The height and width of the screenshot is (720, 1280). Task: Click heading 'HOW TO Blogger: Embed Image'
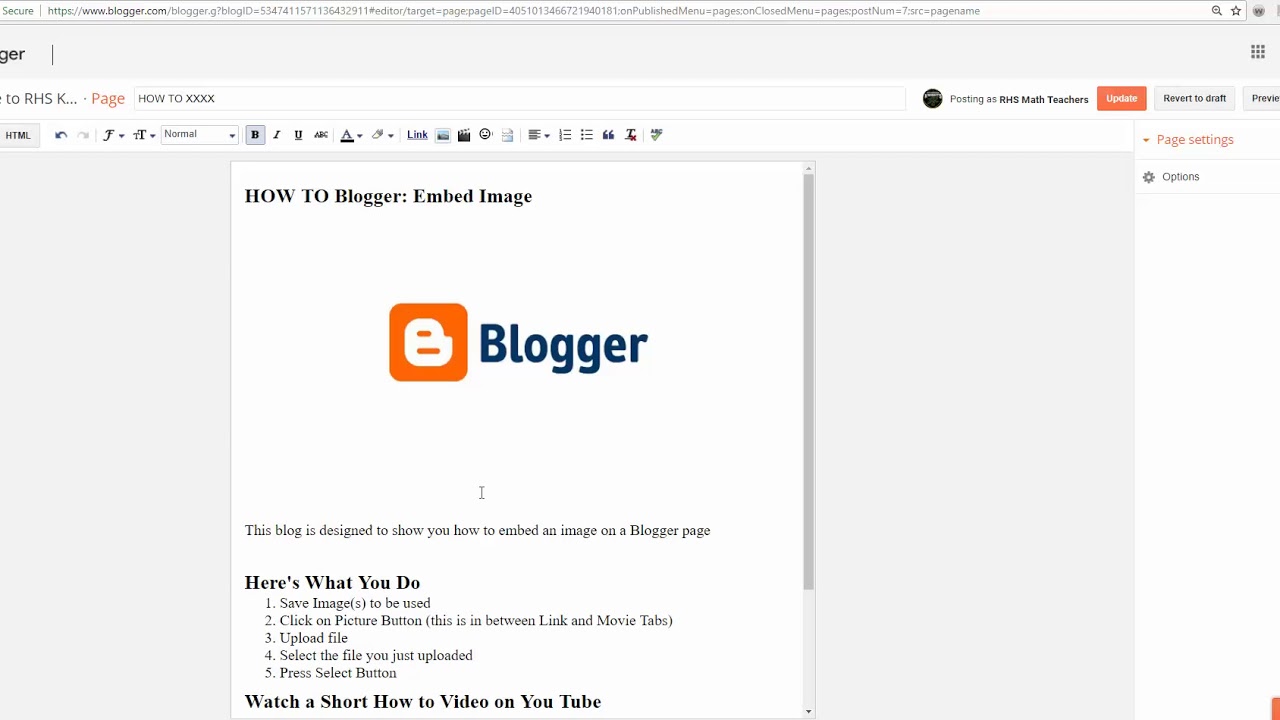[388, 196]
